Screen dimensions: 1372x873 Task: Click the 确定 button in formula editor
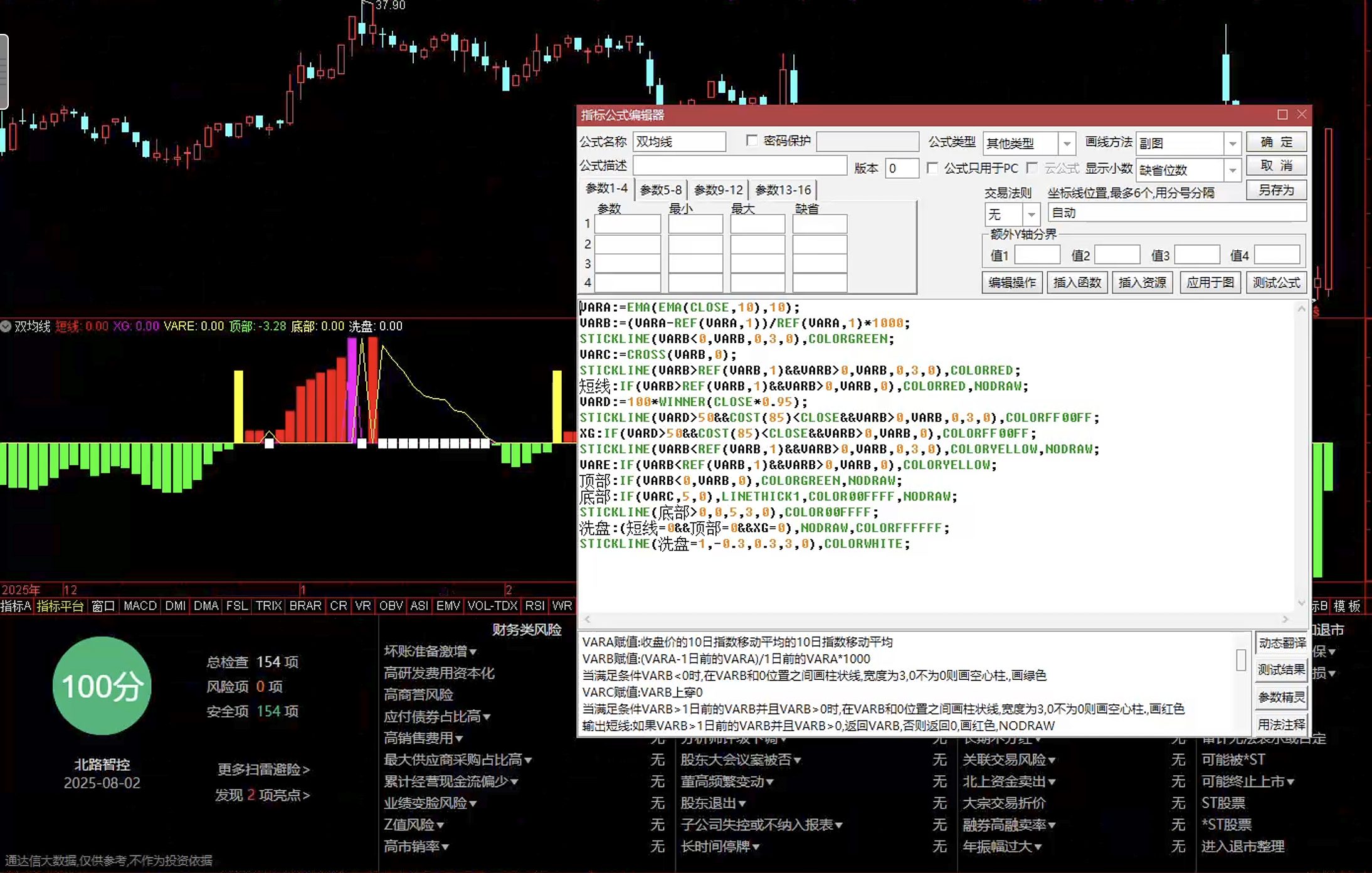pos(1276,142)
